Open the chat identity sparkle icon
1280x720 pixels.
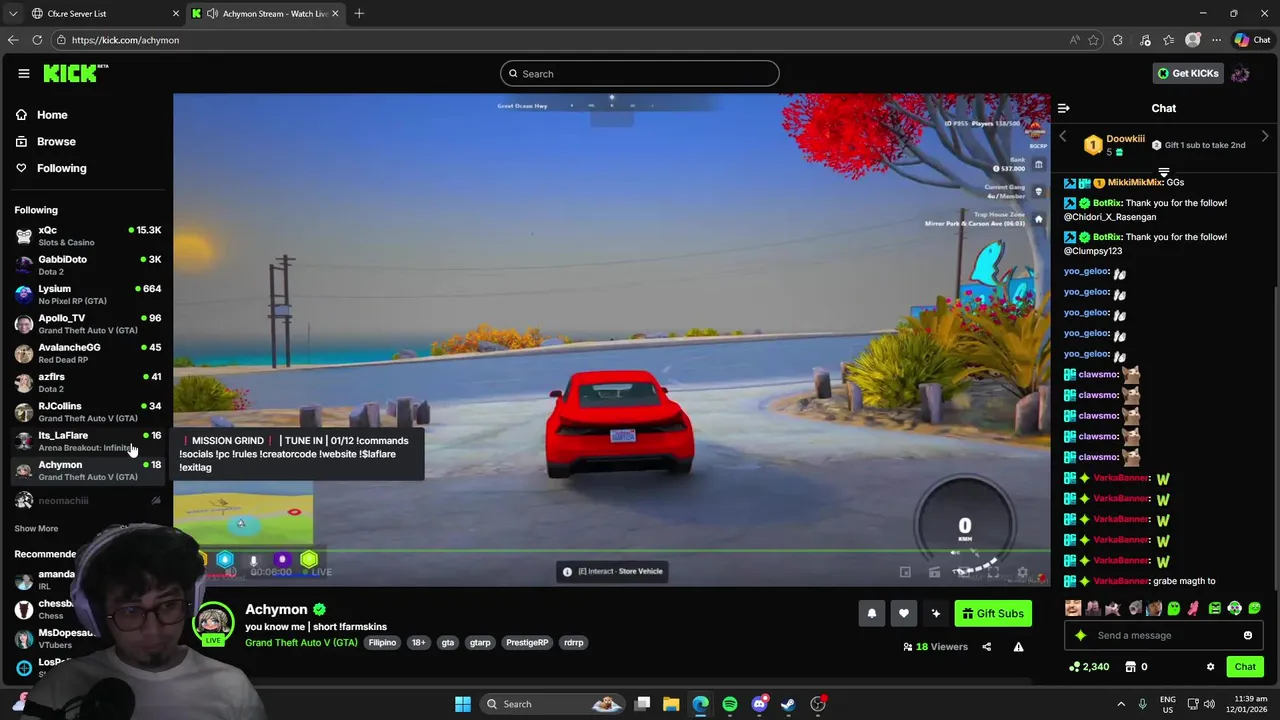(x=1080, y=635)
